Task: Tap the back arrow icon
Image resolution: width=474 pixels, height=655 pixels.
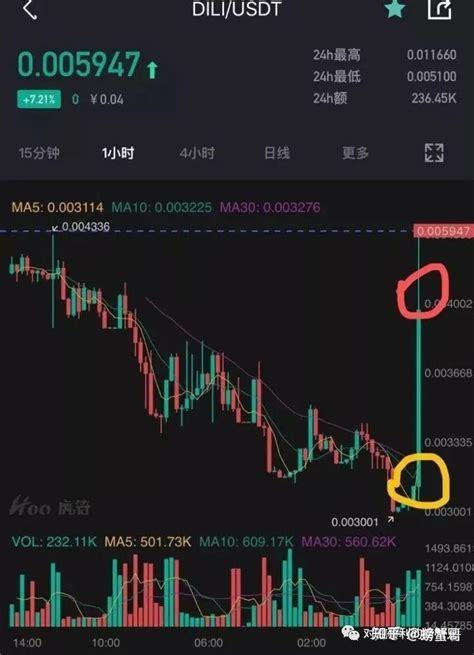Action: pyautogui.click(x=30, y=9)
